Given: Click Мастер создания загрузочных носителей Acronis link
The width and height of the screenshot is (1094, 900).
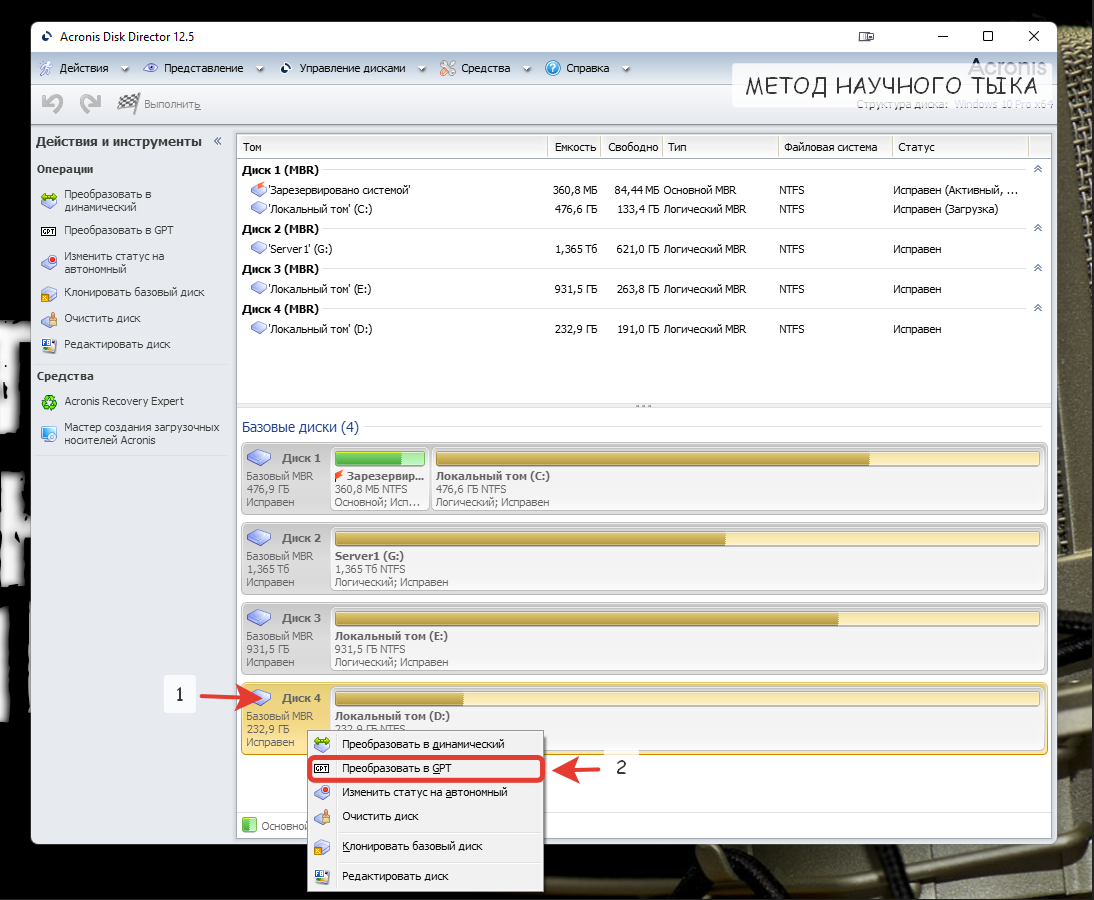Looking at the screenshot, I should 142,433.
